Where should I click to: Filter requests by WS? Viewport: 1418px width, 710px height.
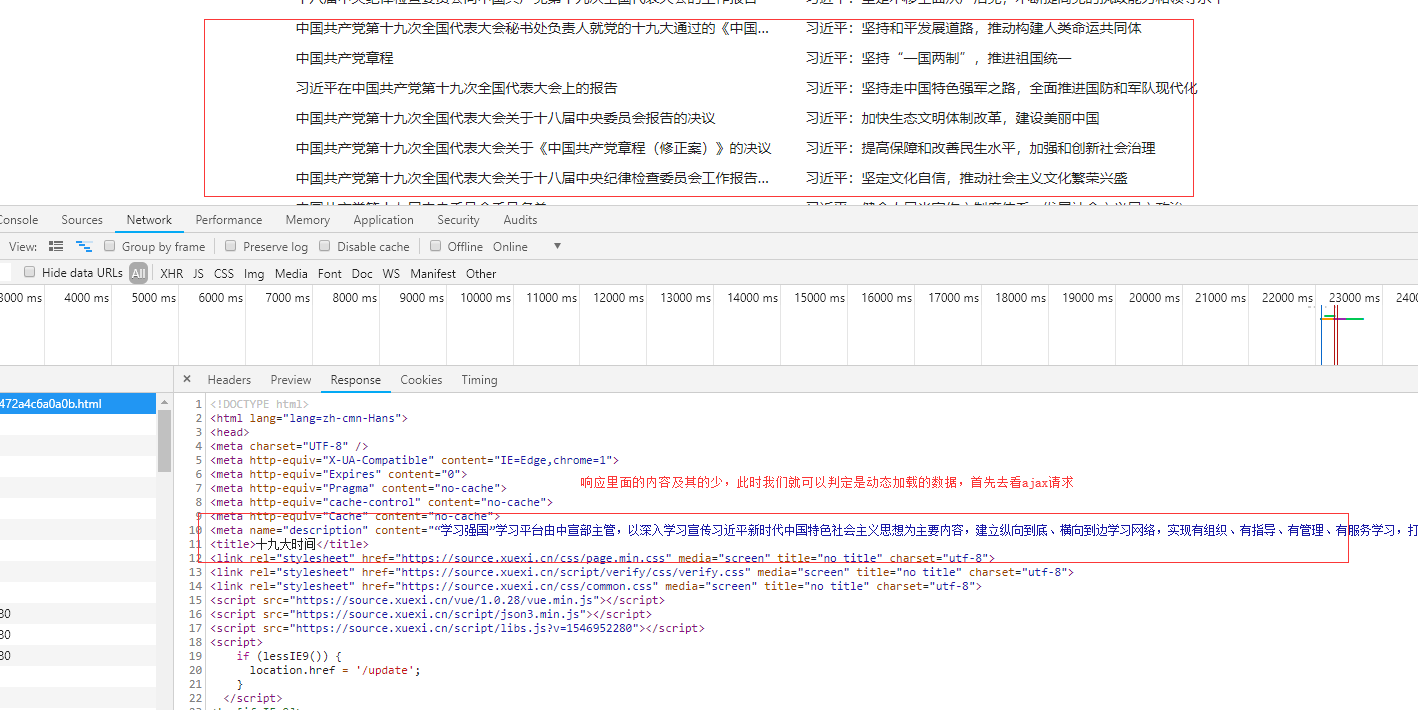[x=391, y=273]
